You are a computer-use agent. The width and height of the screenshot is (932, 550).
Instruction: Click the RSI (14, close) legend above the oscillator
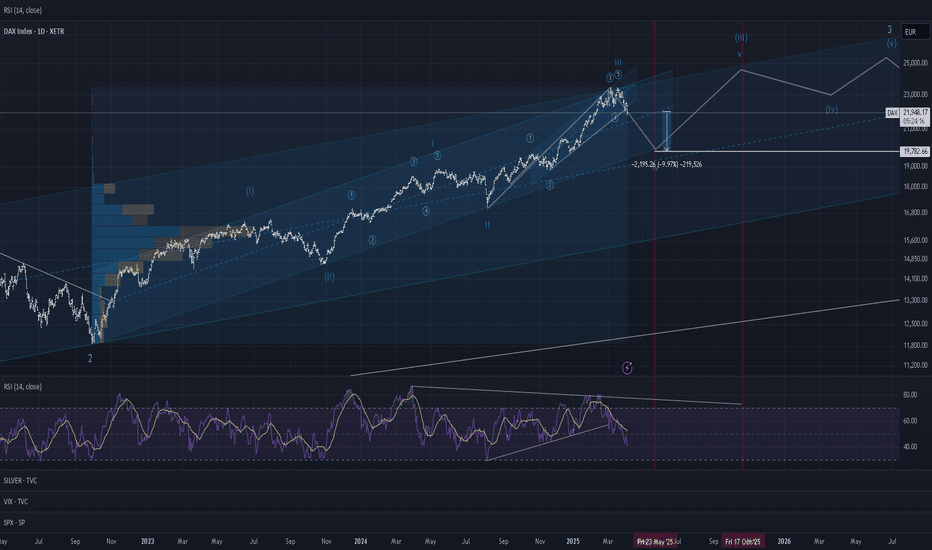23,386
